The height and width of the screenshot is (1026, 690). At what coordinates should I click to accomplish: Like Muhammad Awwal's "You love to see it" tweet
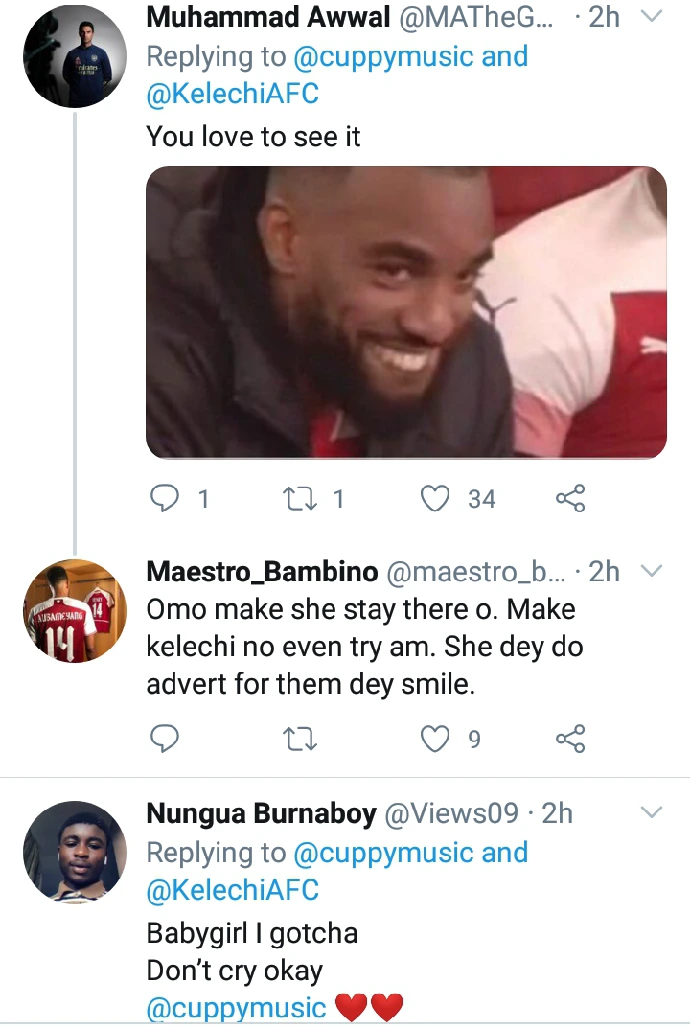coord(435,498)
